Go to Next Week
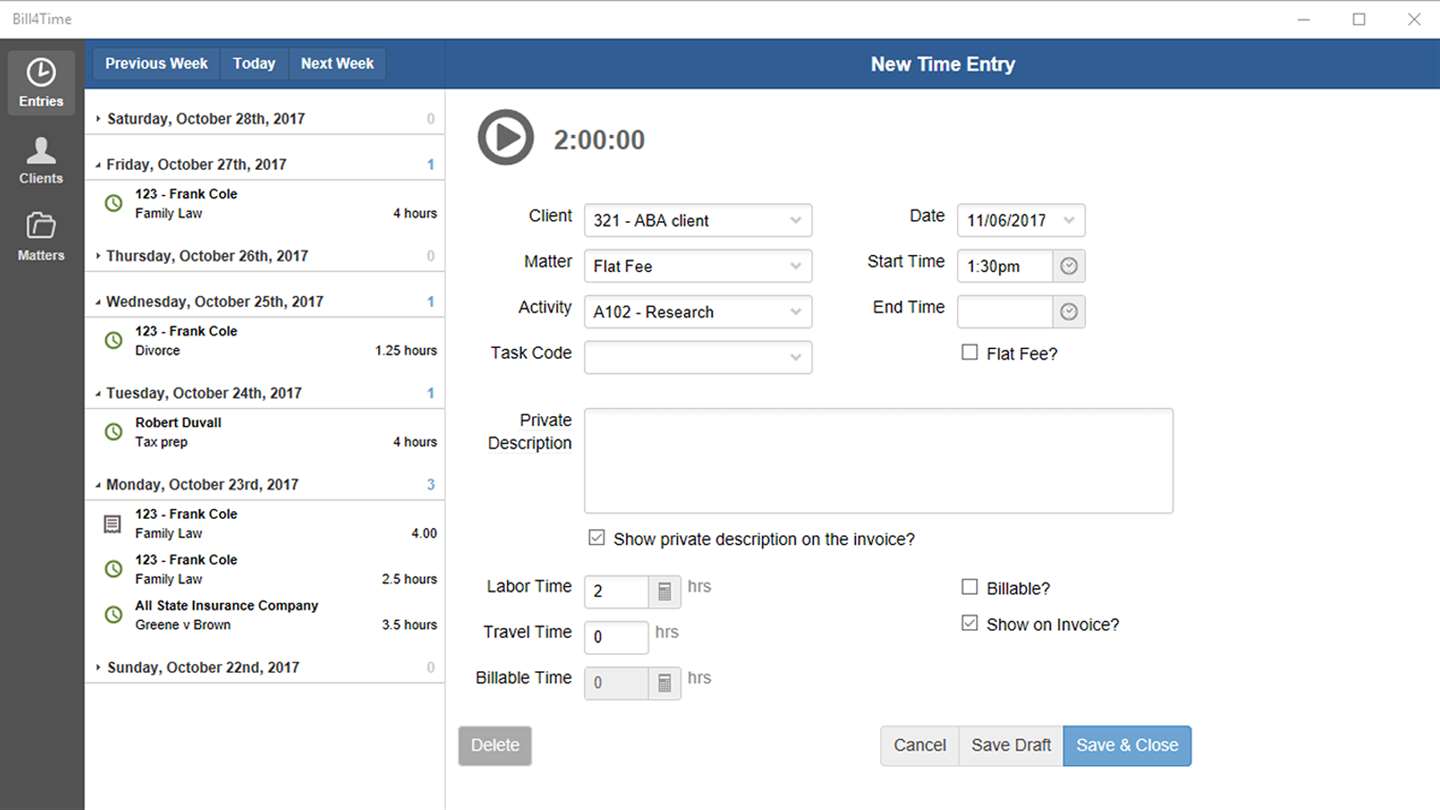 337,63
